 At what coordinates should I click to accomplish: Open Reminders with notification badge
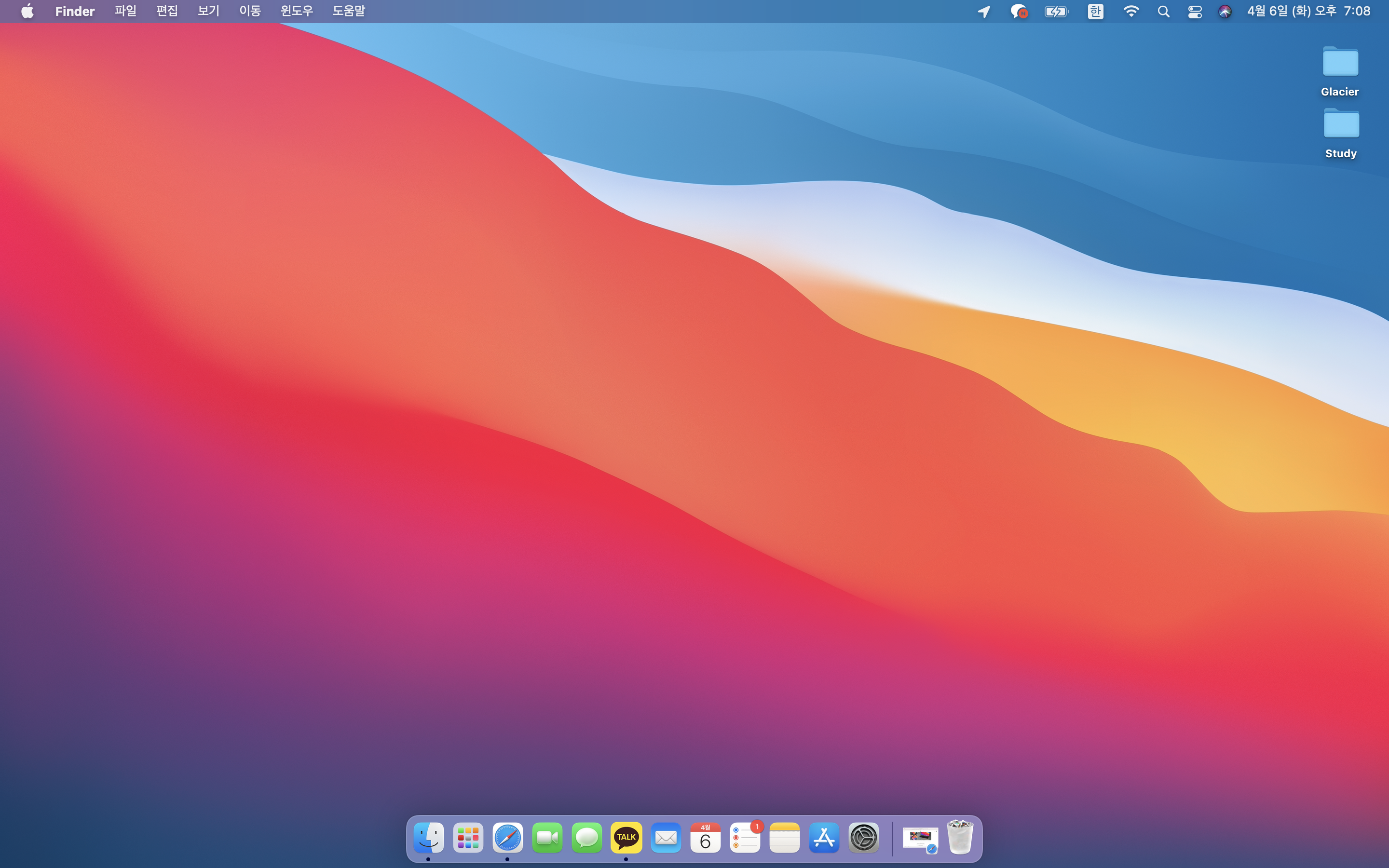pyautogui.click(x=745, y=838)
